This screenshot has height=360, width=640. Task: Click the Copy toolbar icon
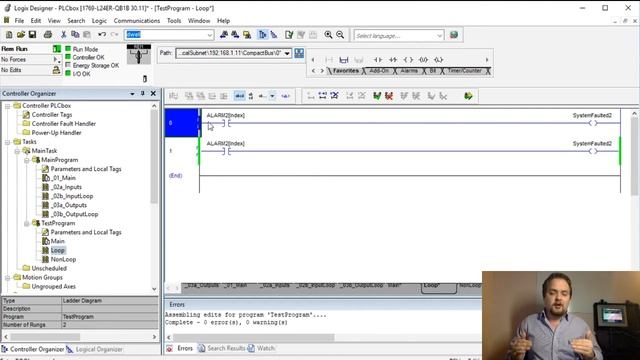pyautogui.click(x=75, y=35)
